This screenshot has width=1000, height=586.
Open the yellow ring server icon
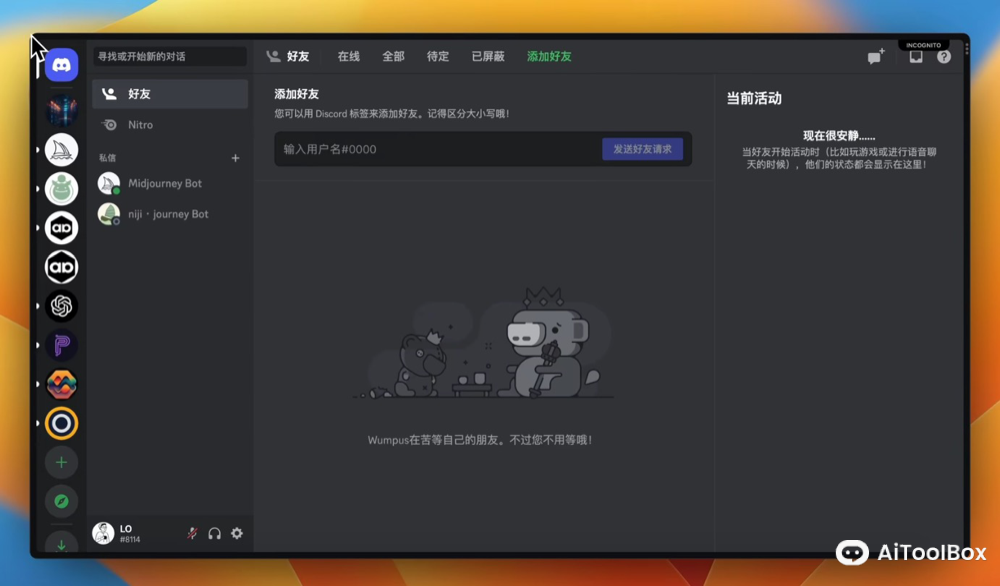click(61, 423)
